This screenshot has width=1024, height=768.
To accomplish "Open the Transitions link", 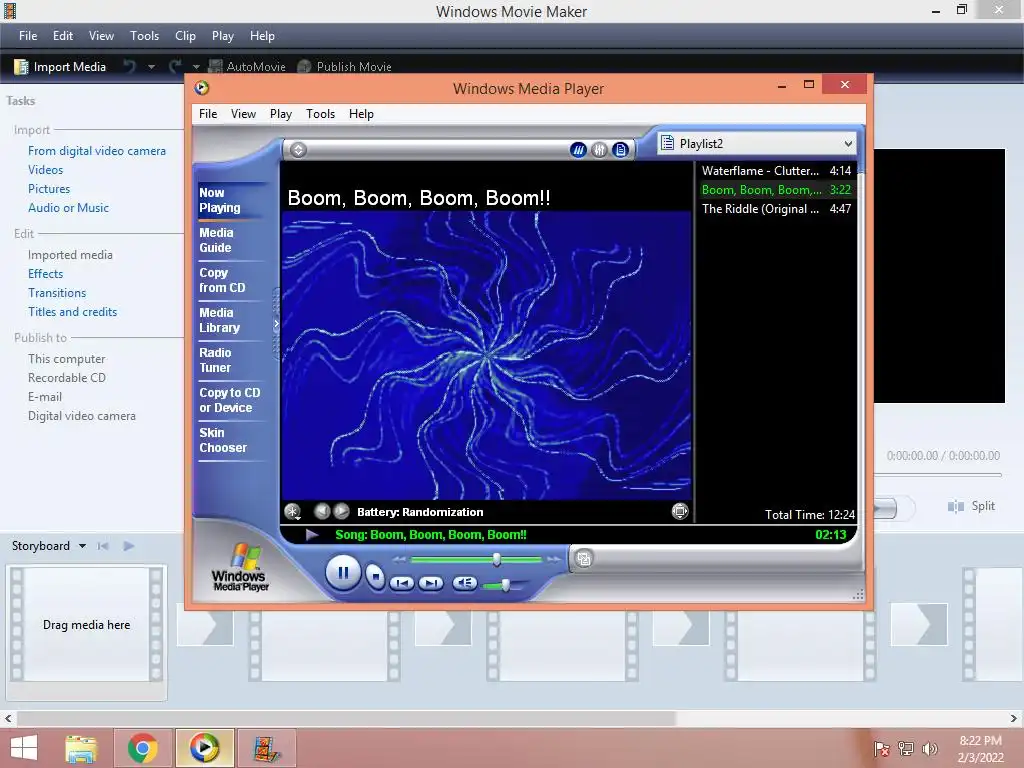I will [x=57, y=293].
